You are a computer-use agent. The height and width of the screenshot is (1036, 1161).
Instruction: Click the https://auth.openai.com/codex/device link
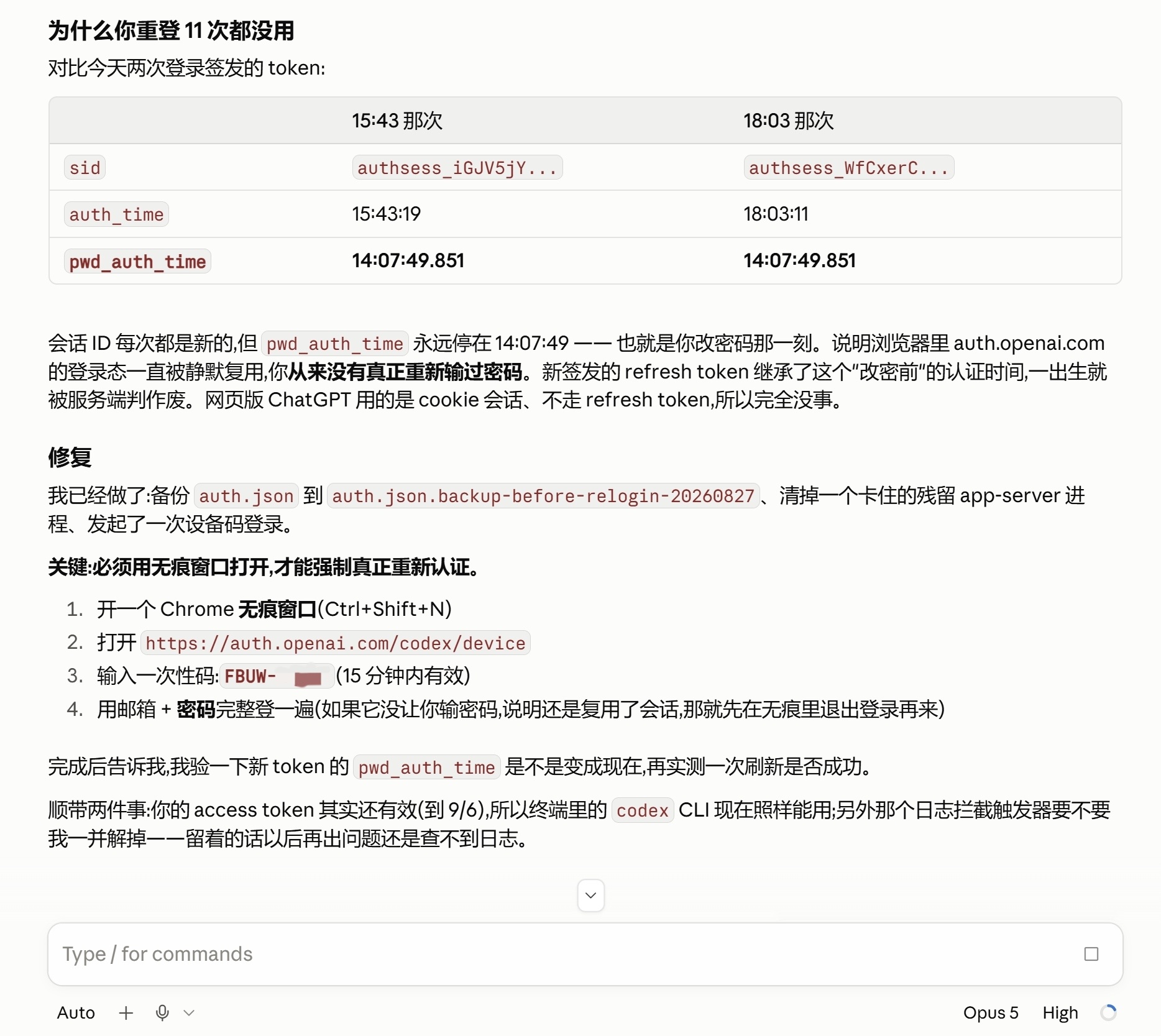pyautogui.click(x=336, y=643)
